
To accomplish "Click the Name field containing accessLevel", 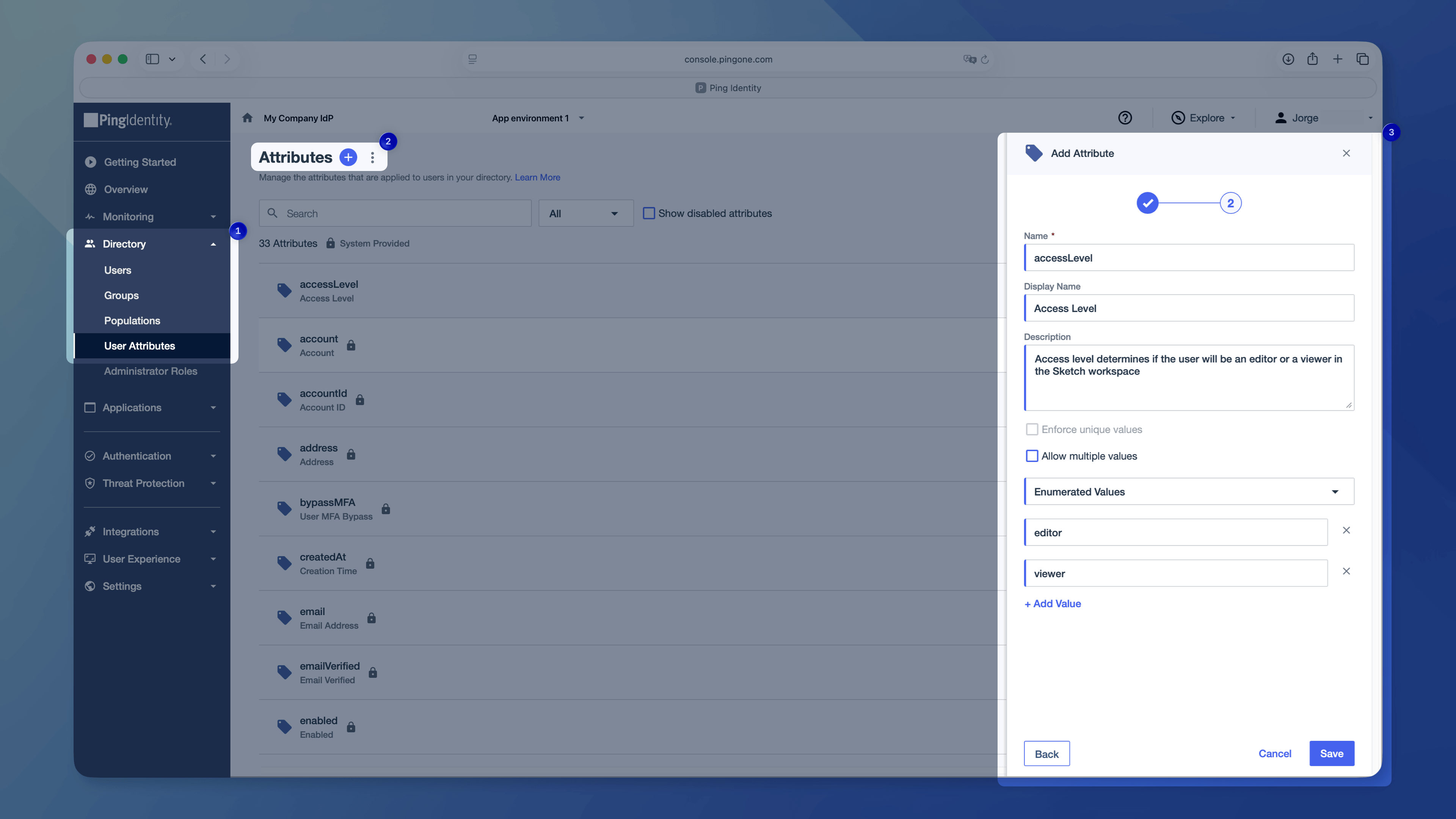I will pos(1189,258).
